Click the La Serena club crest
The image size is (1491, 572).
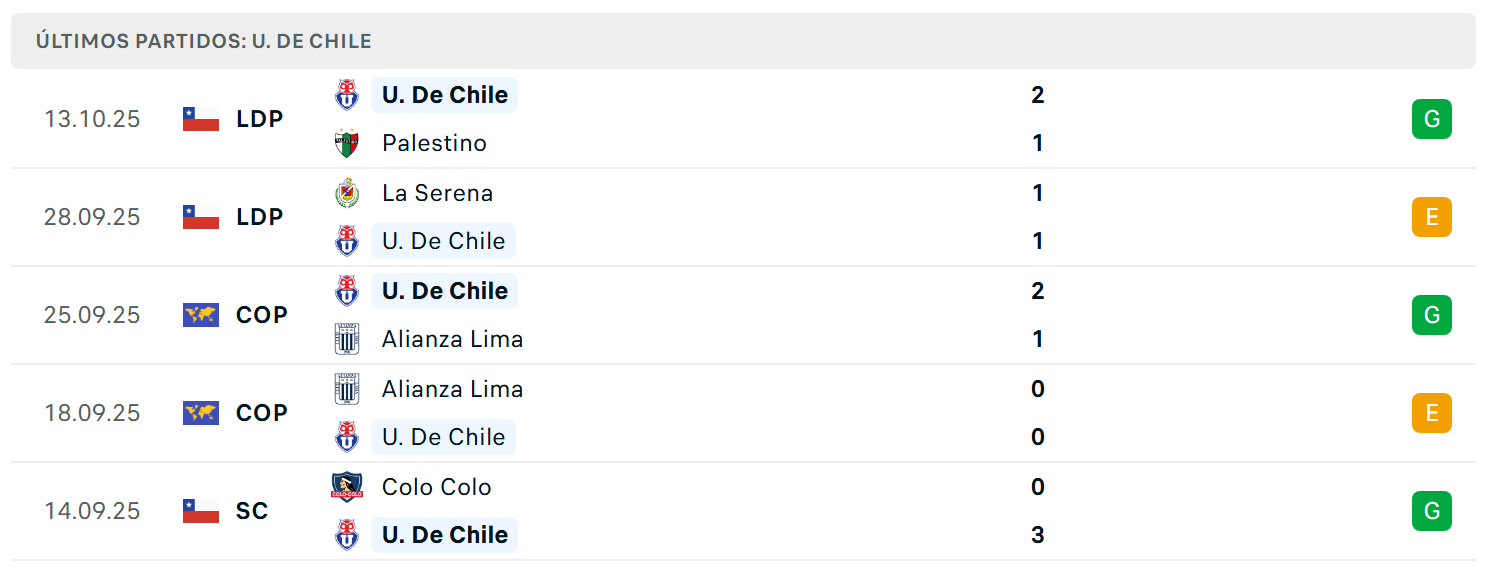click(x=347, y=193)
